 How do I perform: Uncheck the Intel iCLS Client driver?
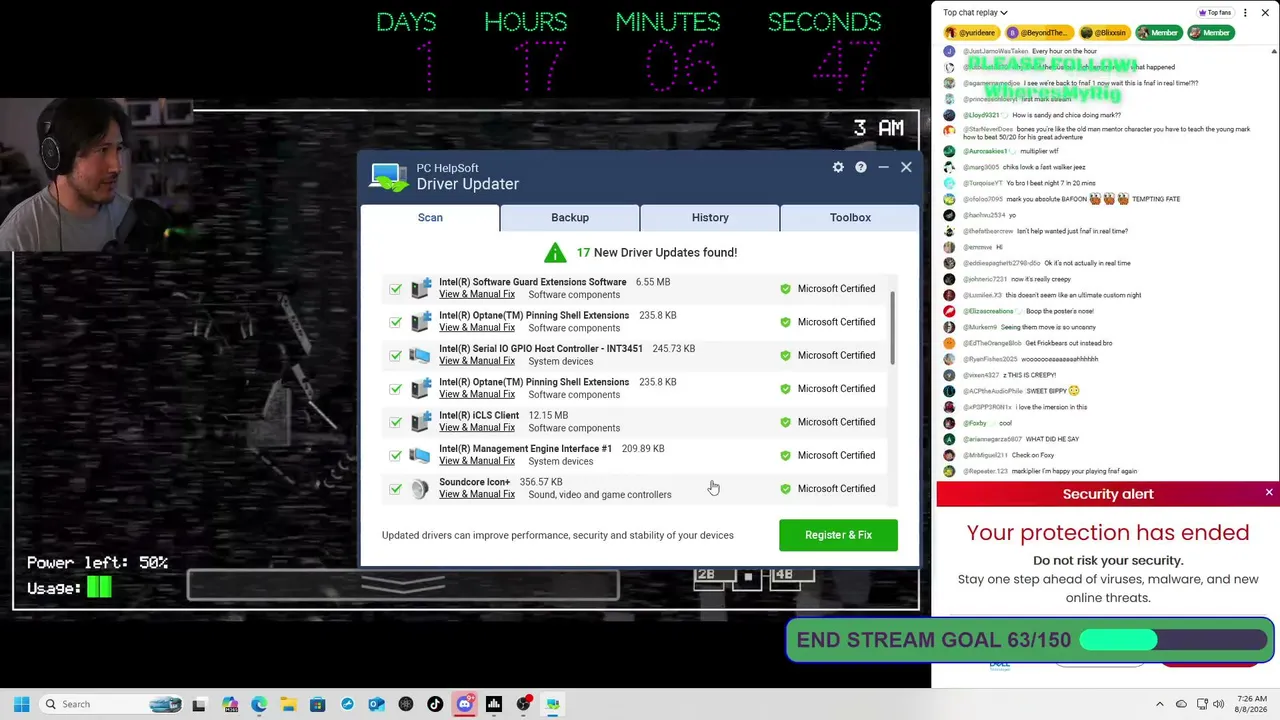pos(396,422)
